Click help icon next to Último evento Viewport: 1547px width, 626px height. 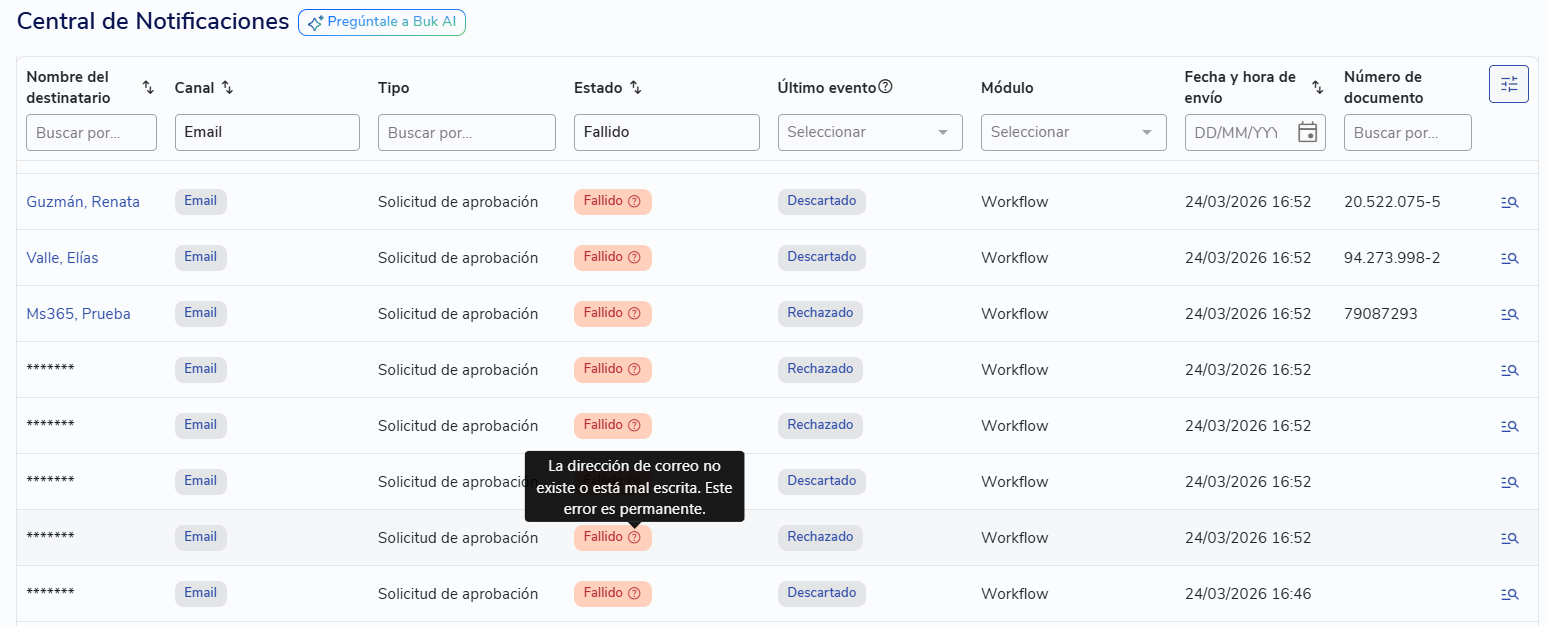(x=885, y=87)
